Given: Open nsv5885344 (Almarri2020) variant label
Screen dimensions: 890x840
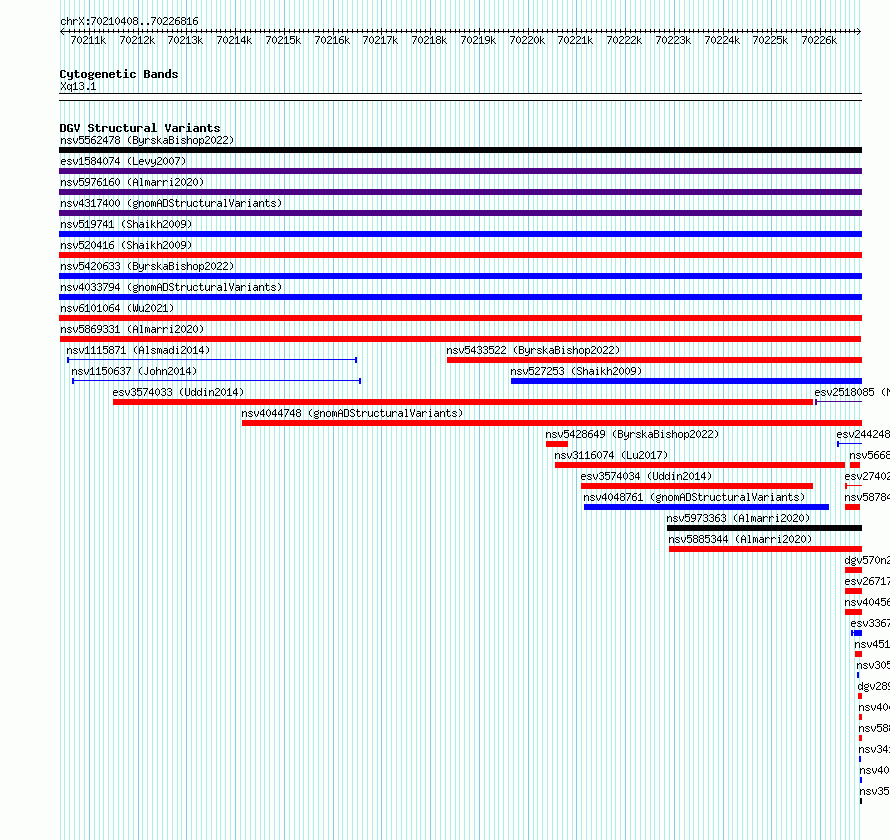Looking at the screenshot, I should click(x=740, y=539).
